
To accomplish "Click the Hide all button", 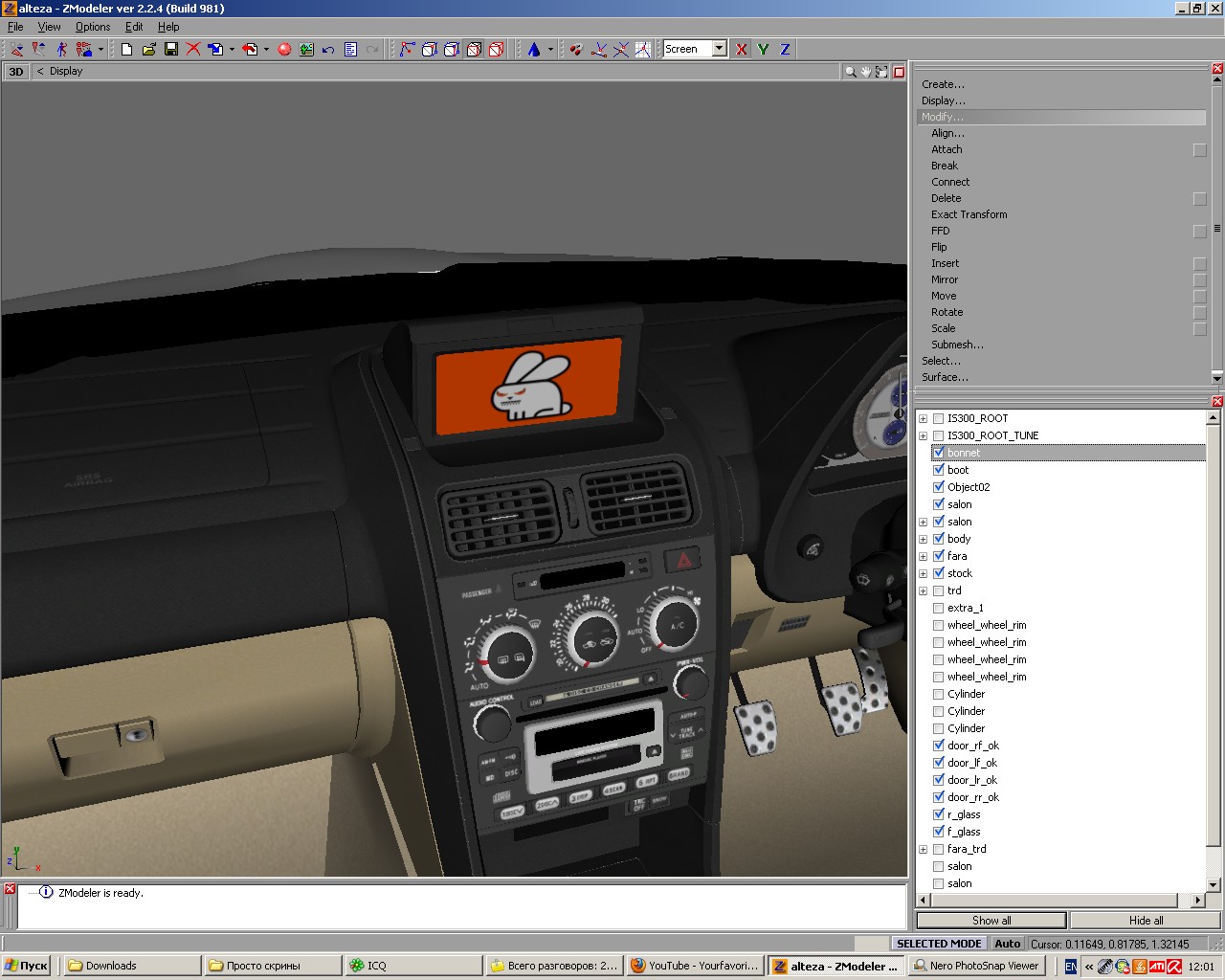I will coord(1146,921).
